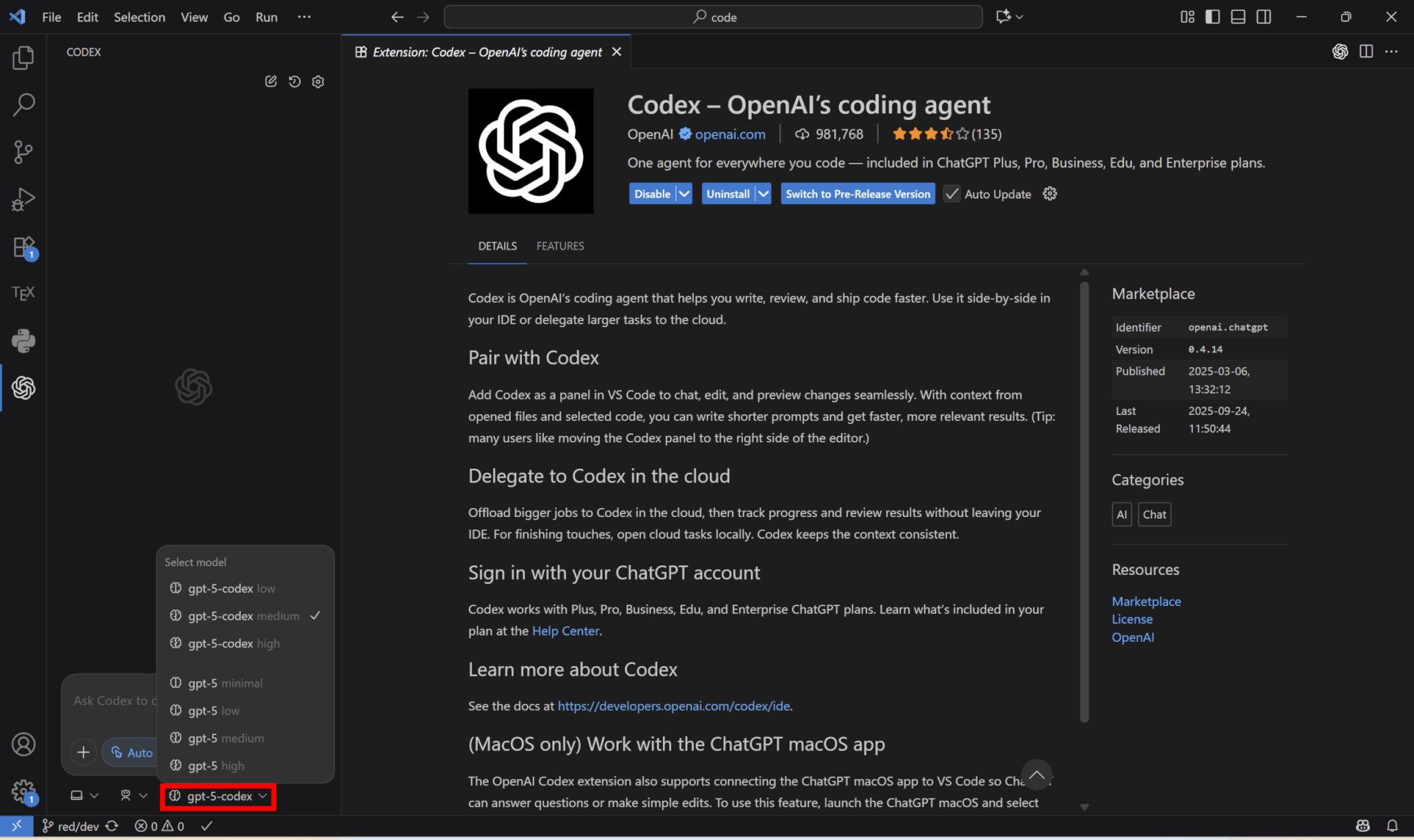The image size is (1414, 840).
Task: Open Codex task history icon
Action: point(295,81)
